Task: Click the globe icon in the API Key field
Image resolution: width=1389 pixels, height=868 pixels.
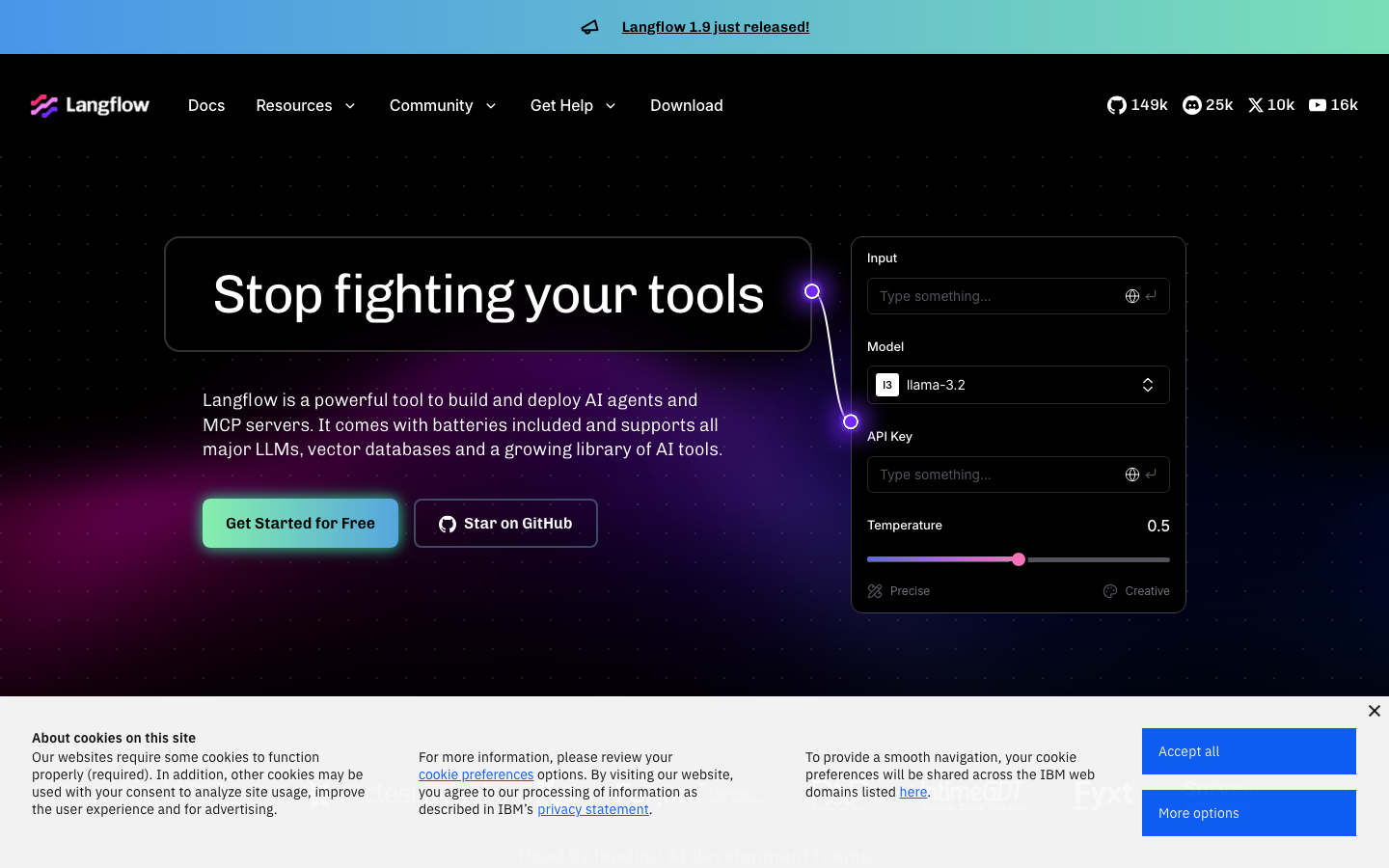Action: pos(1132,475)
